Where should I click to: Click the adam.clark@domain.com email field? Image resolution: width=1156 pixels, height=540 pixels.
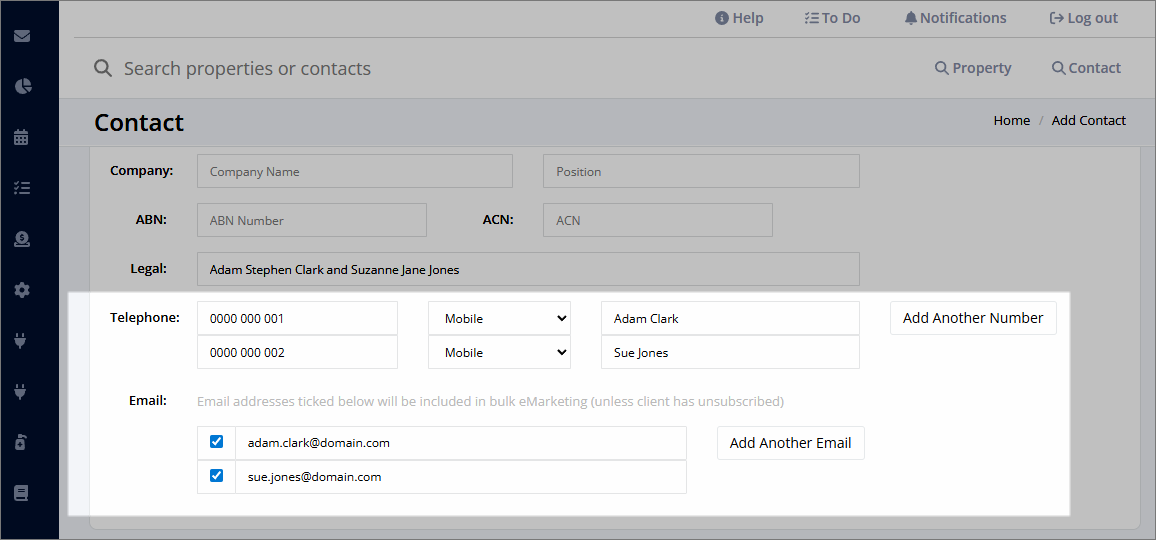(x=461, y=443)
